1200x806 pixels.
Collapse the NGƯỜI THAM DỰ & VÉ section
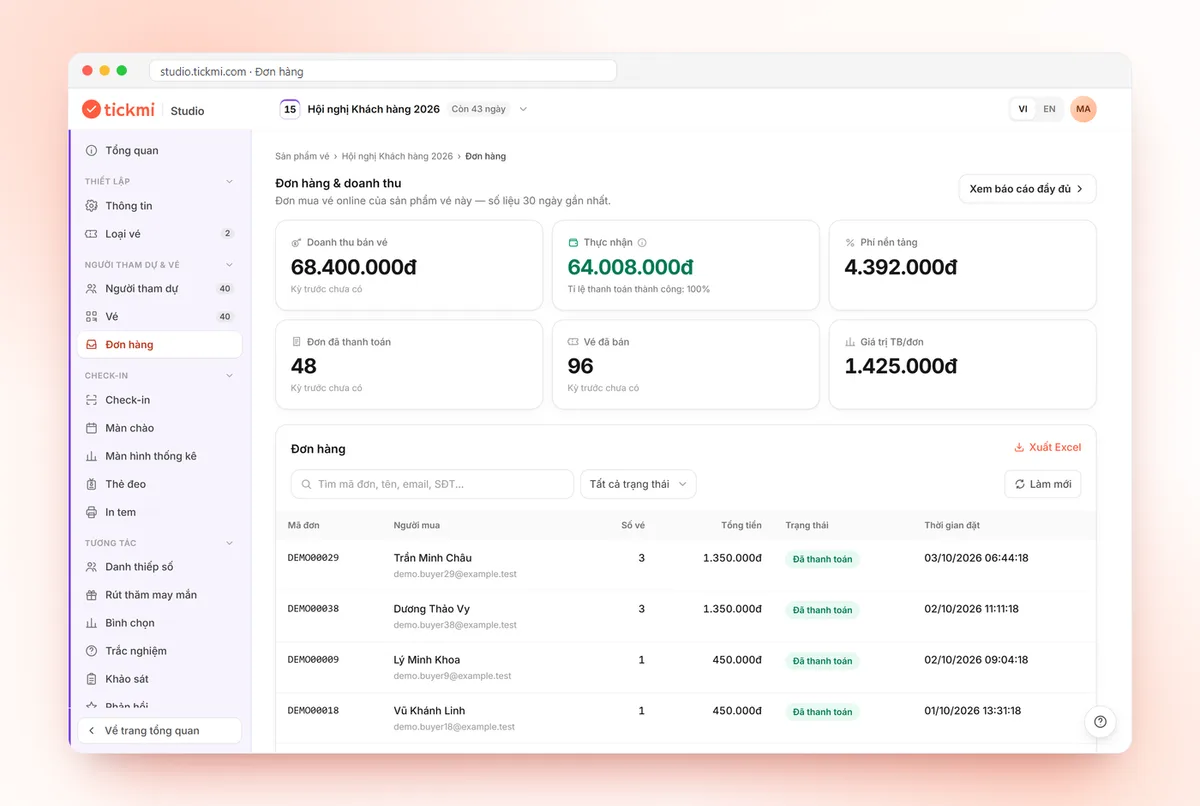(x=229, y=265)
